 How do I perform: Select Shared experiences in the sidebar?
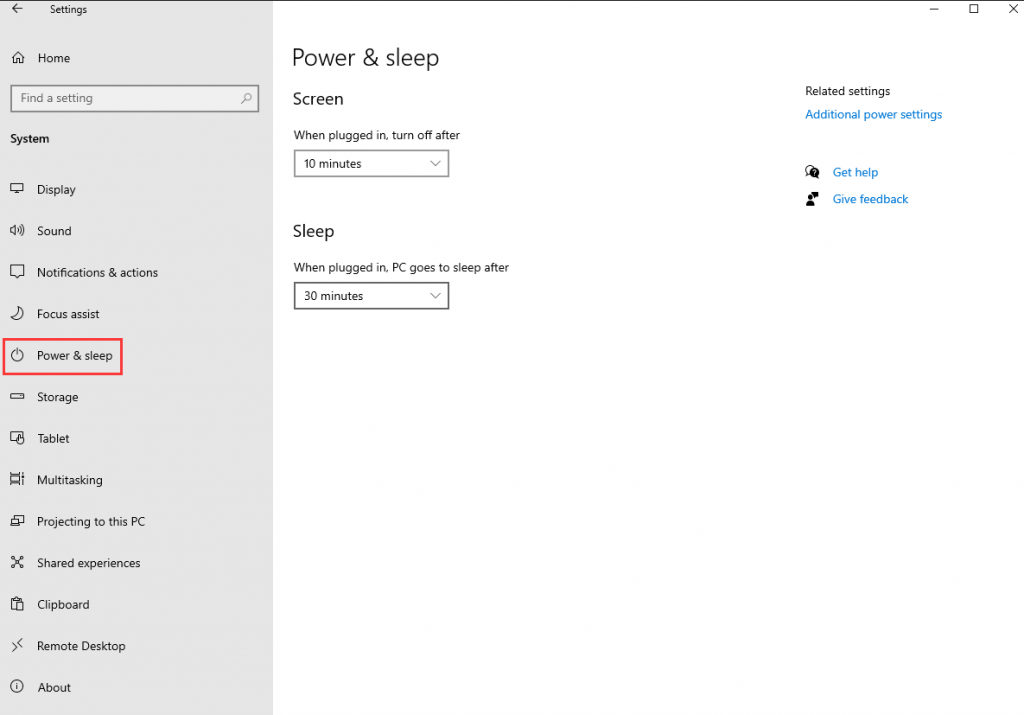click(88, 563)
